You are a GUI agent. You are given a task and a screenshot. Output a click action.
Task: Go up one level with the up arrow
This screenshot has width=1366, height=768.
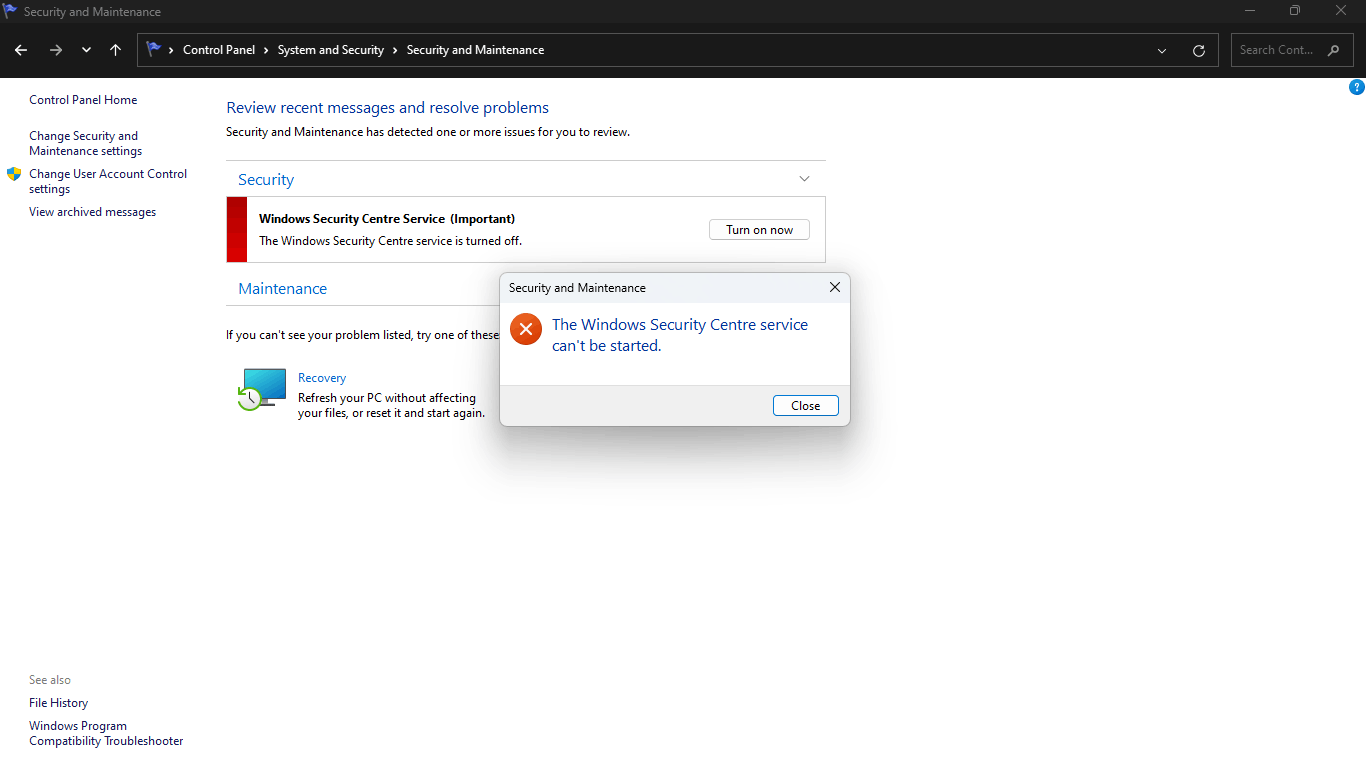tap(115, 49)
